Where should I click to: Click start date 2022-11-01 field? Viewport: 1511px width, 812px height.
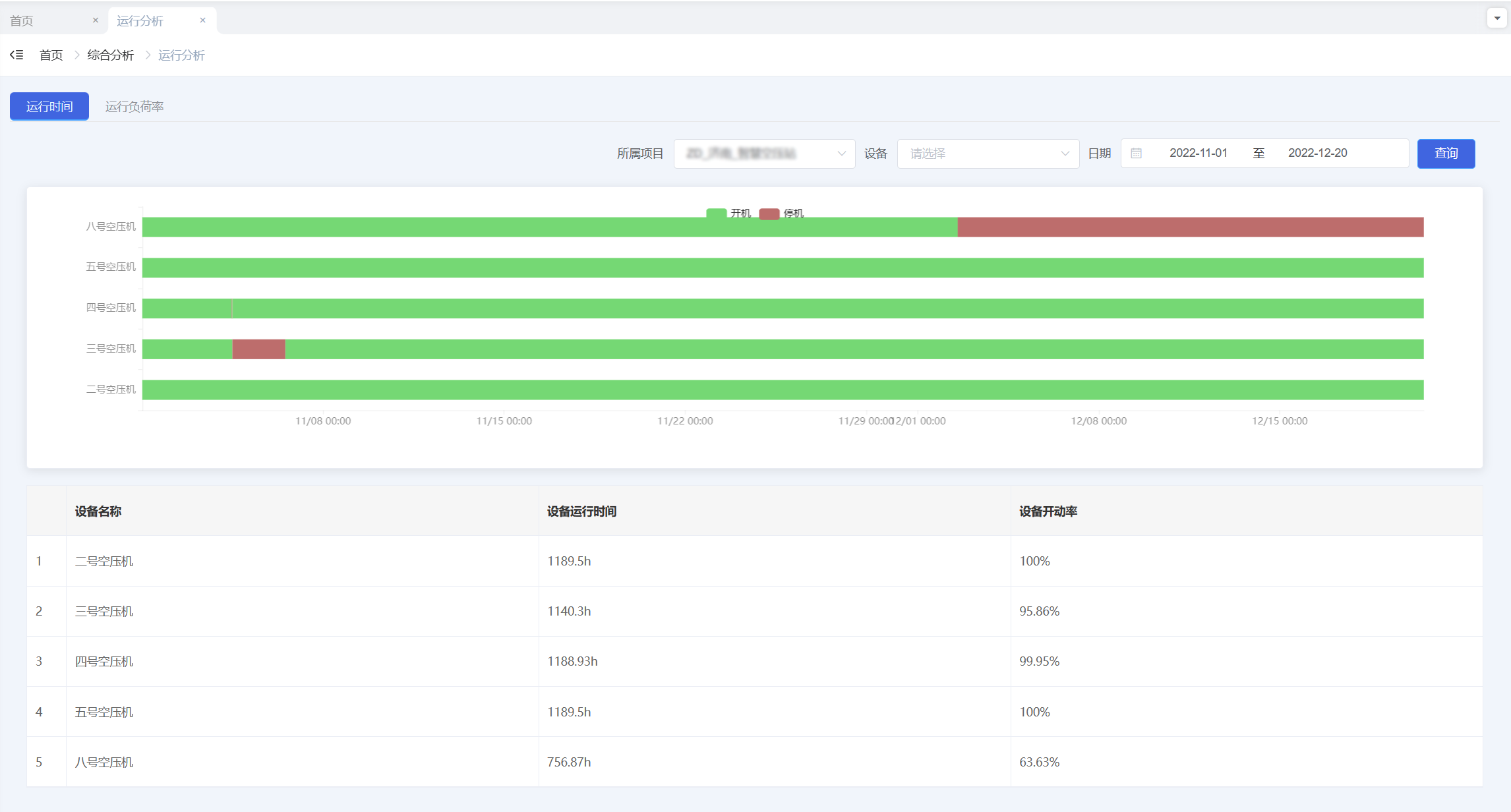pyautogui.click(x=1198, y=153)
